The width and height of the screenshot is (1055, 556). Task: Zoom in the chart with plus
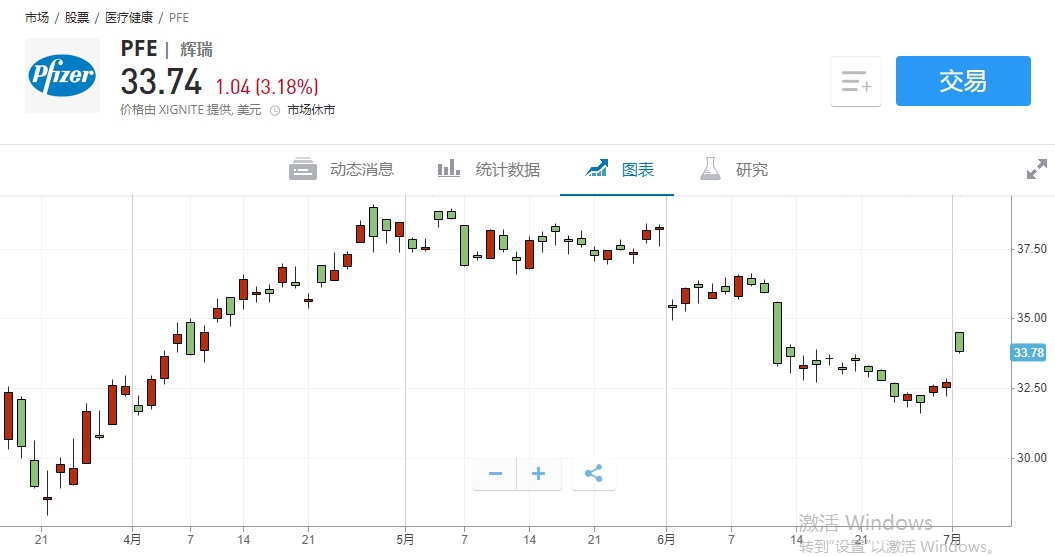[539, 474]
